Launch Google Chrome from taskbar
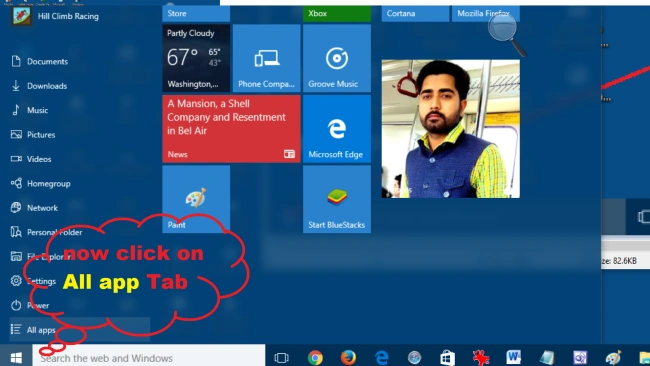650x366 pixels. [315, 357]
